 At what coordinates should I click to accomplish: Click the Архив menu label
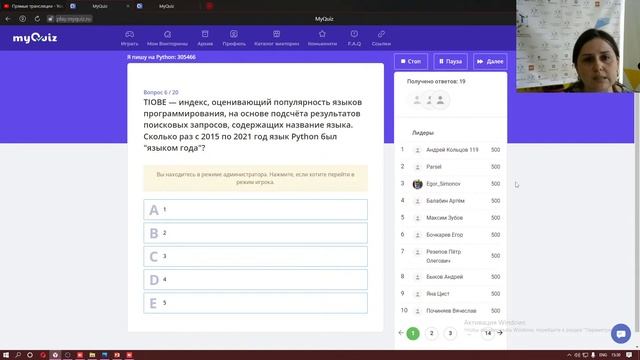(x=205, y=44)
